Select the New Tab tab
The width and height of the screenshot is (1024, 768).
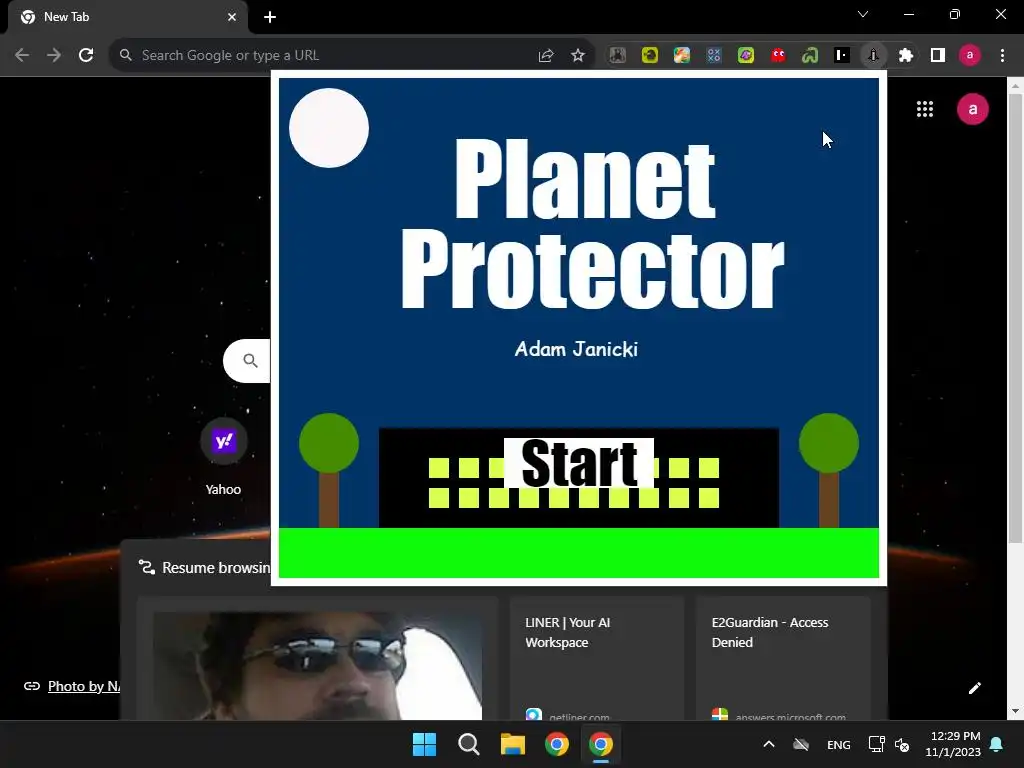128,17
